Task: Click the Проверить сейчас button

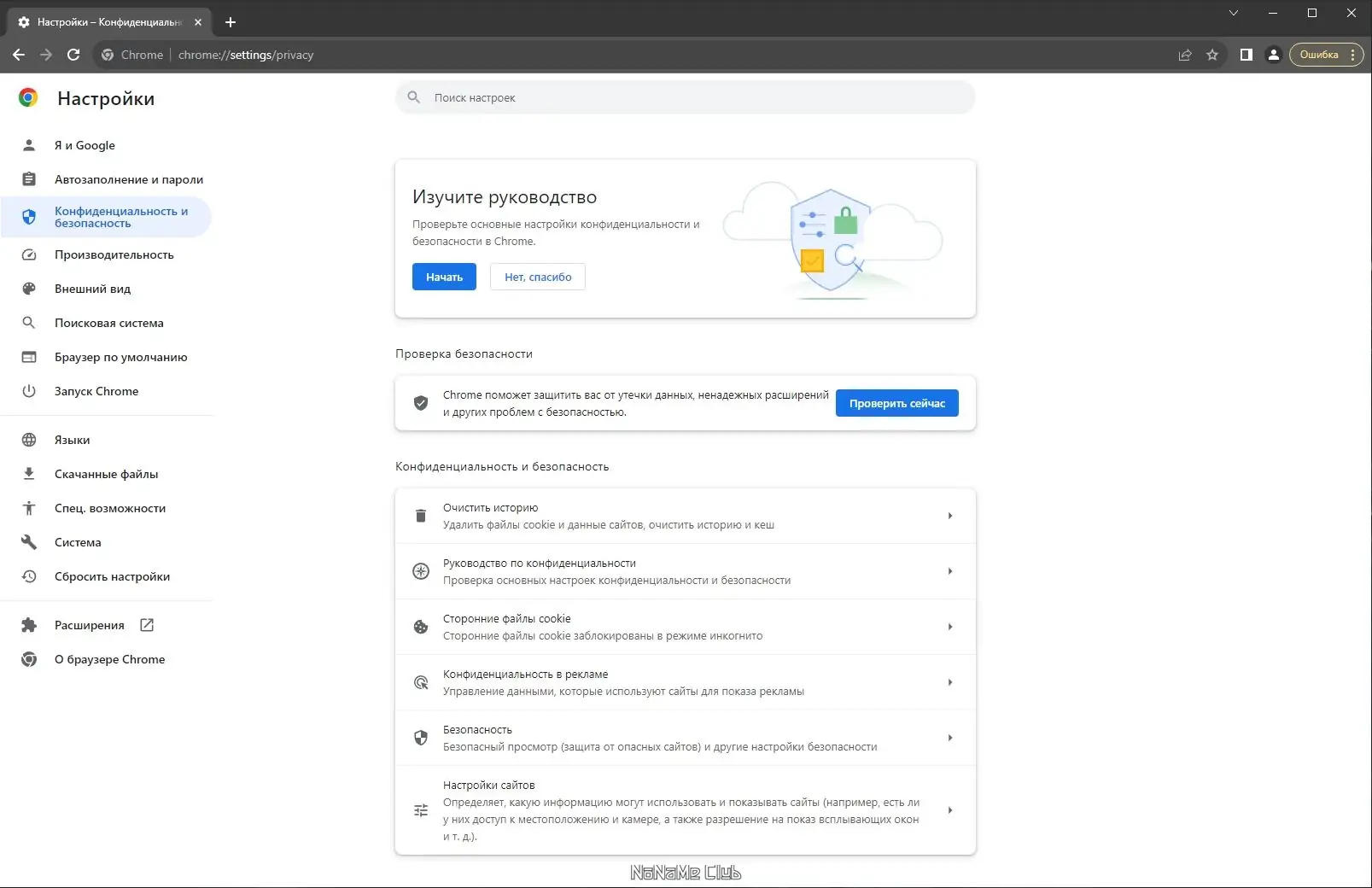Action: (896, 402)
